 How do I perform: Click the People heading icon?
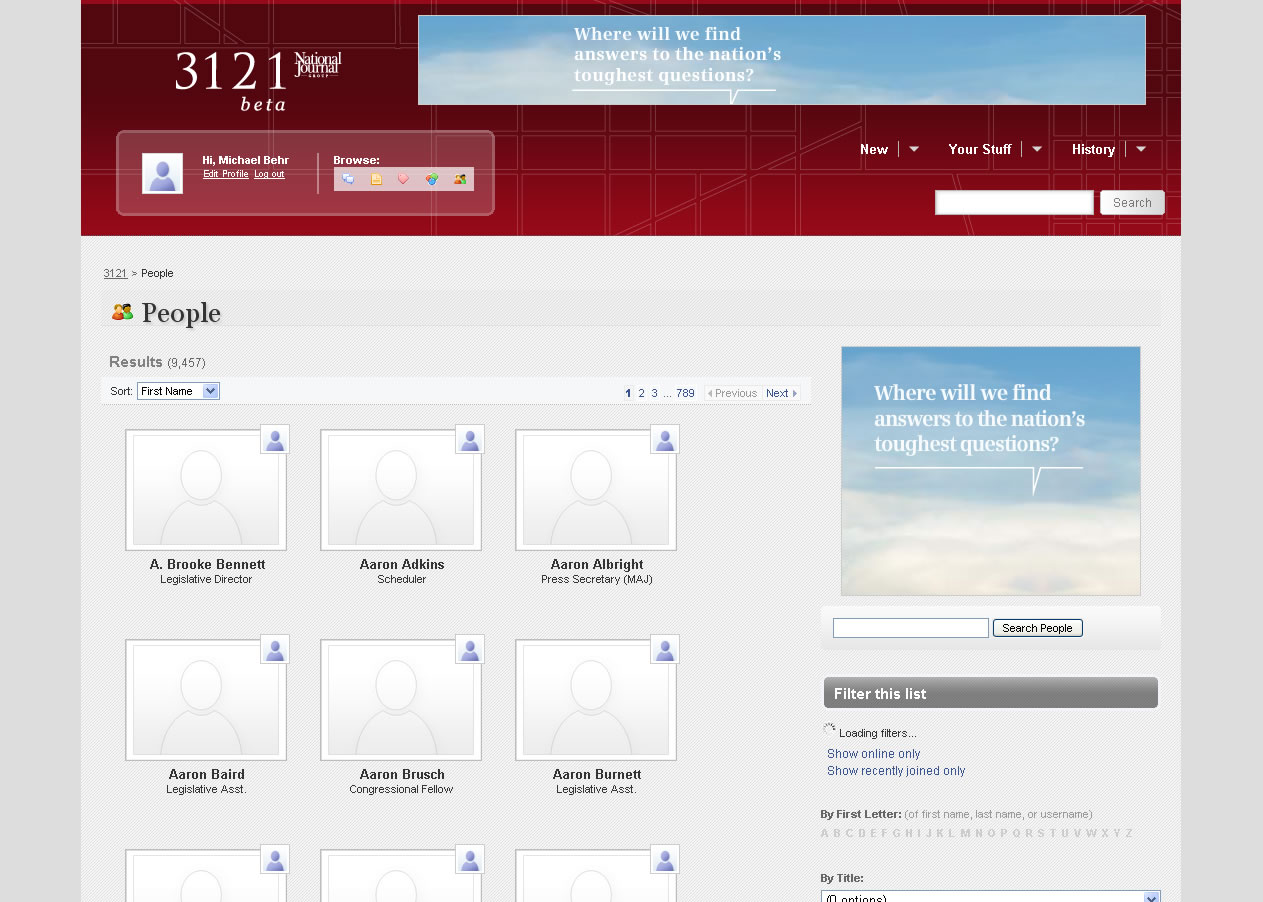pos(122,312)
